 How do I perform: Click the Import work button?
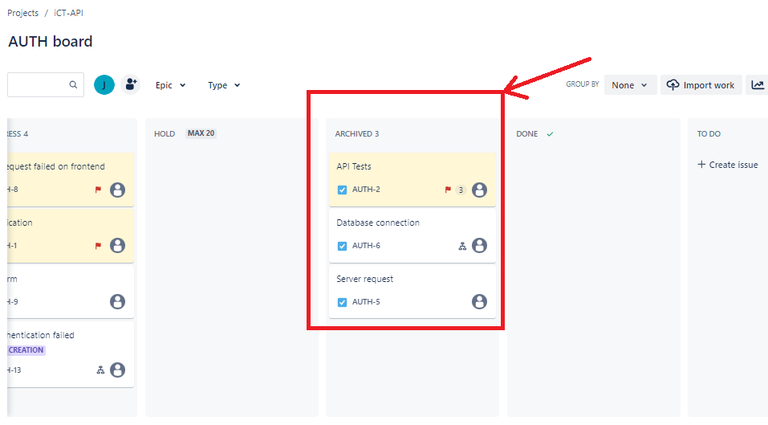701,85
